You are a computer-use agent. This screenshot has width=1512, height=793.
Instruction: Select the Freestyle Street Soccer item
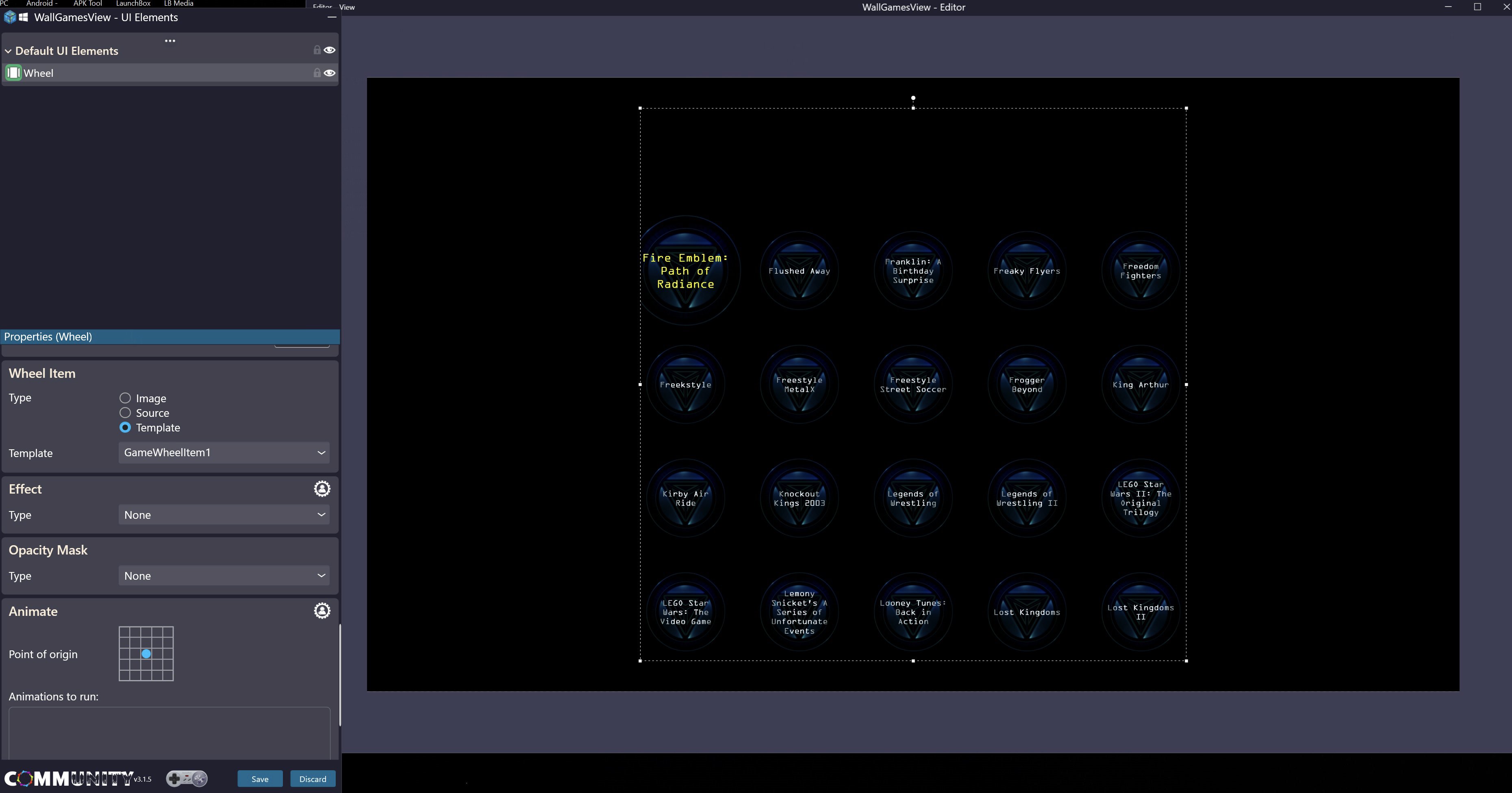pos(913,385)
